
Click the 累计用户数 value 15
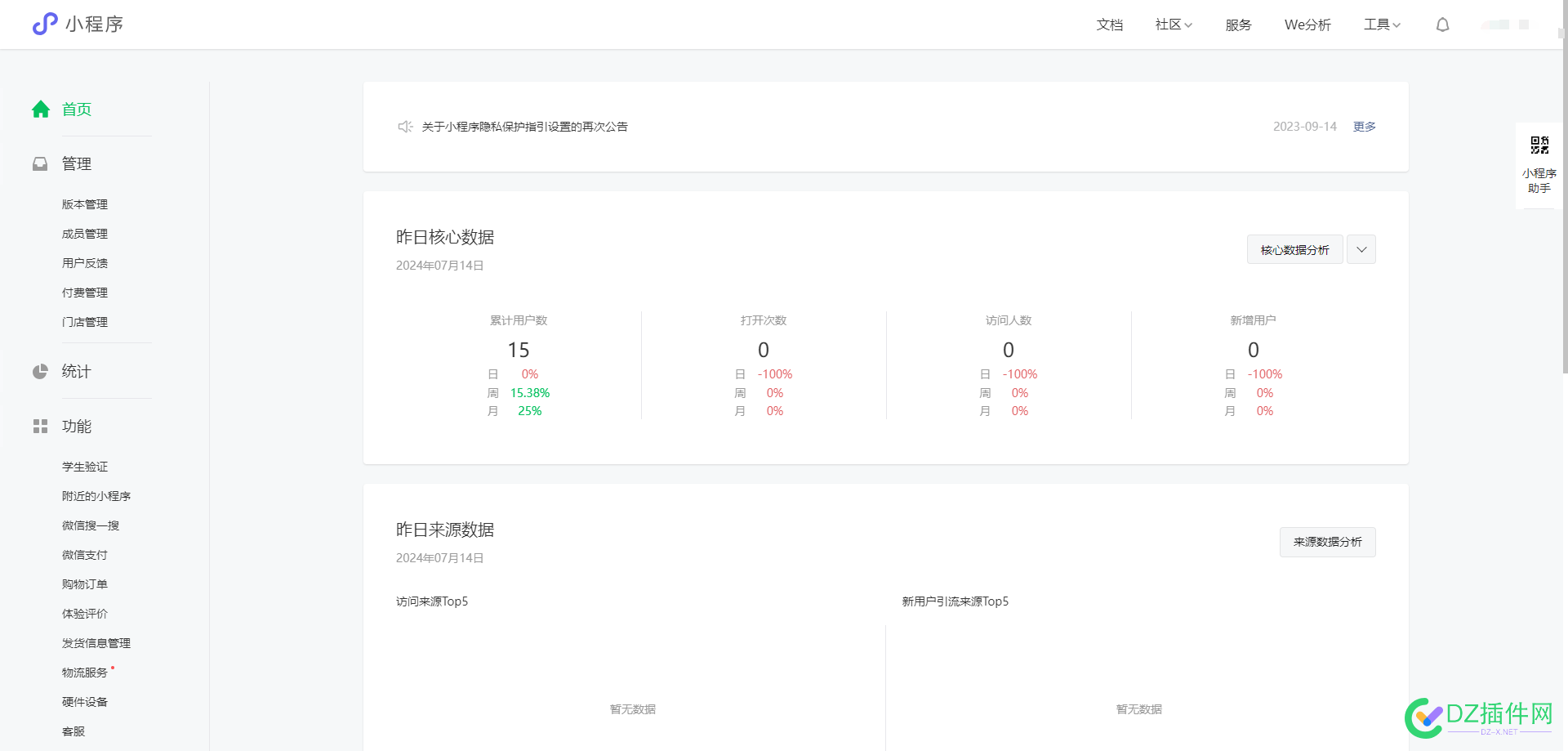pyautogui.click(x=519, y=350)
